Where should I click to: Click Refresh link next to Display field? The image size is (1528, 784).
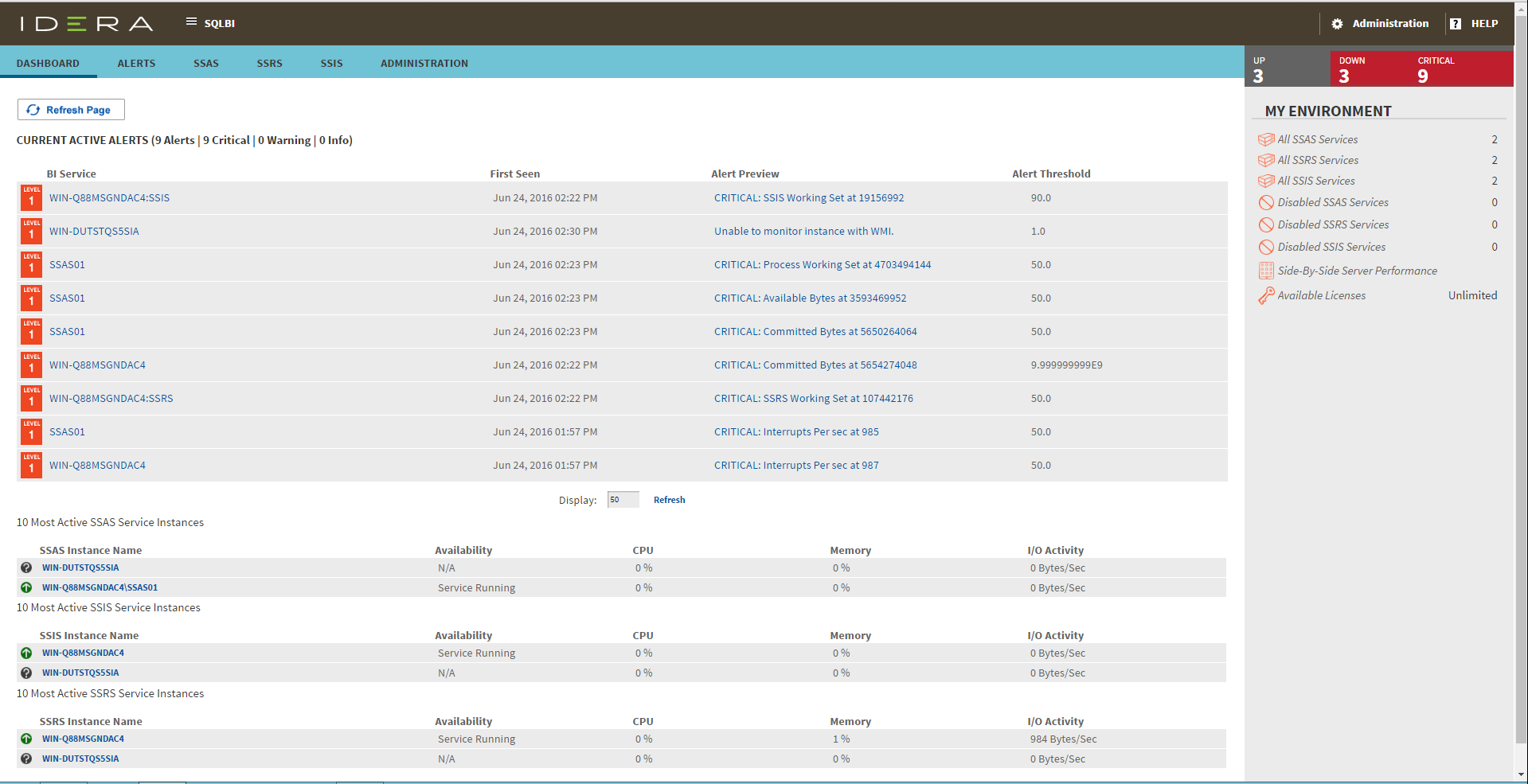pyautogui.click(x=669, y=500)
